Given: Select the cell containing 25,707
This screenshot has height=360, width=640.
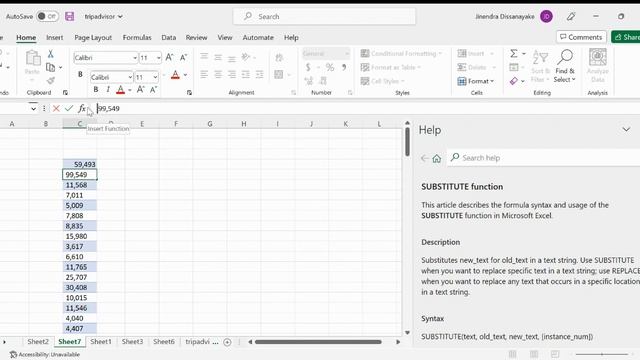Looking at the screenshot, I should 80,277.
